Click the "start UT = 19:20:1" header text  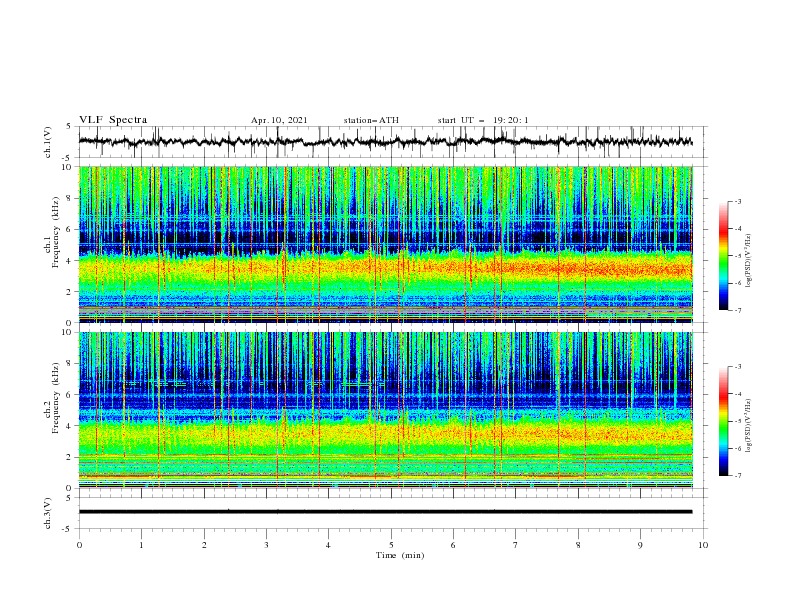point(483,120)
